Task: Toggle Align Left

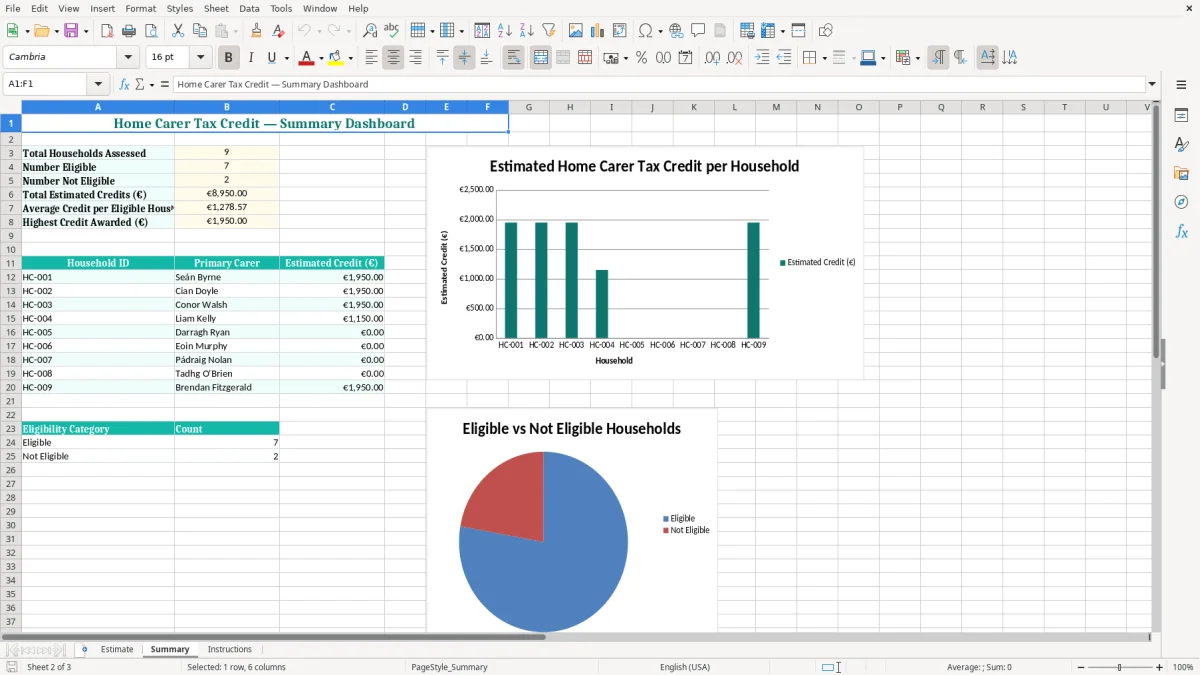Action: point(371,58)
